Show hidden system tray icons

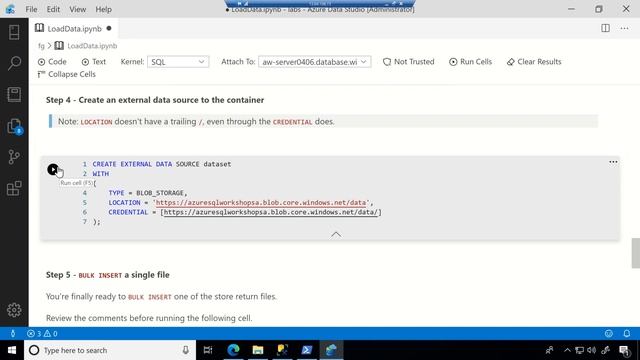tap(567, 350)
